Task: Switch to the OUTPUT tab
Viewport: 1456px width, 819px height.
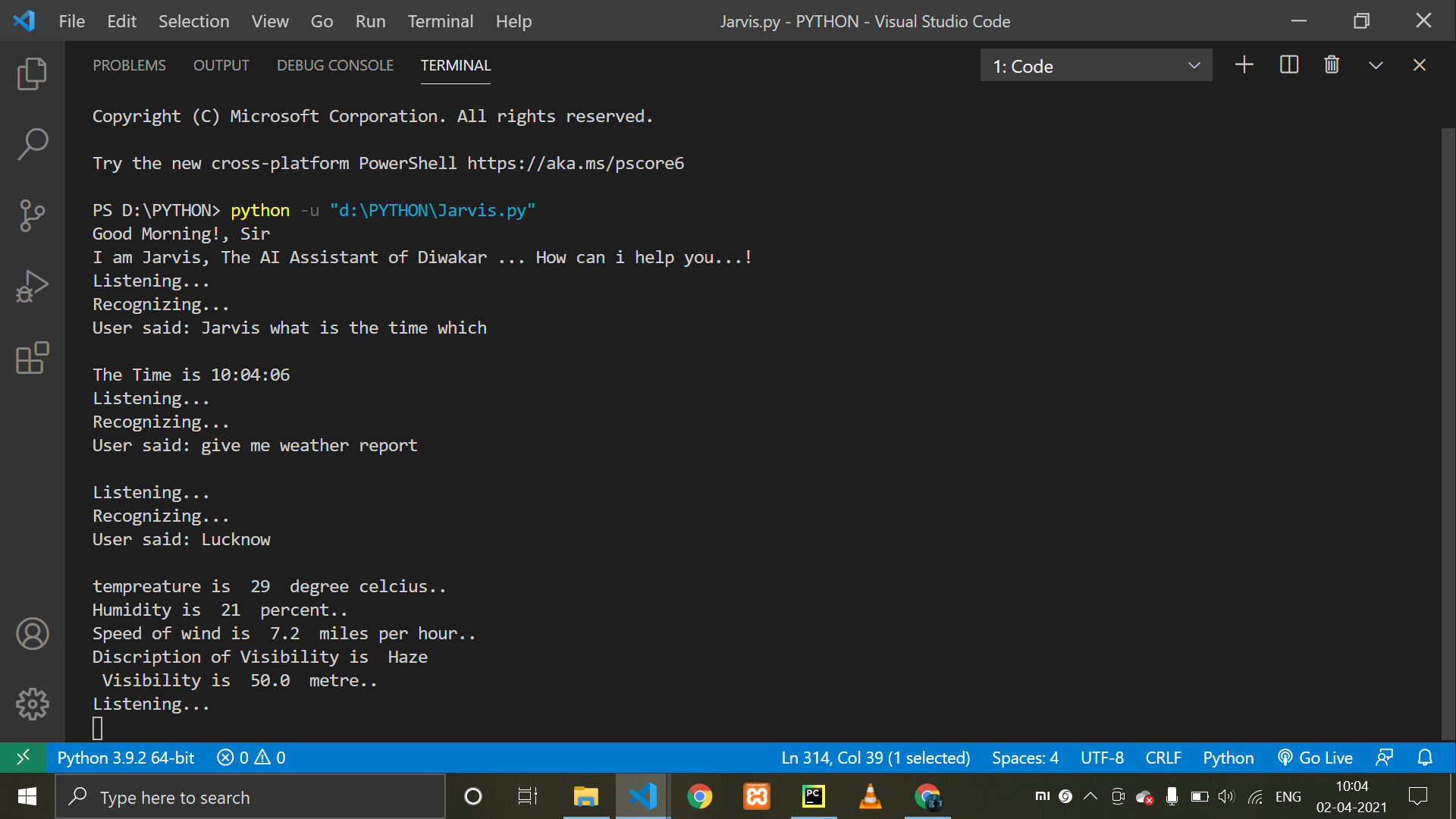Action: coord(221,65)
